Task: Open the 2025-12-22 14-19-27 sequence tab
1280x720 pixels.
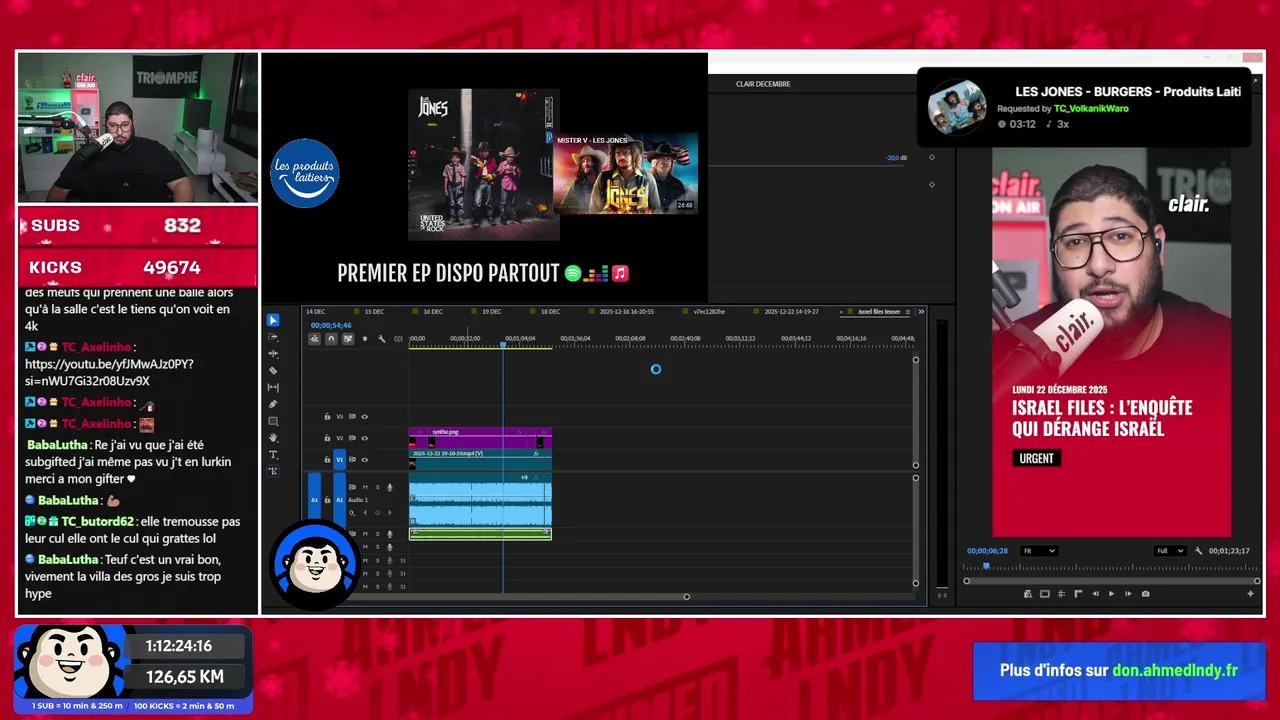Action: click(x=791, y=312)
